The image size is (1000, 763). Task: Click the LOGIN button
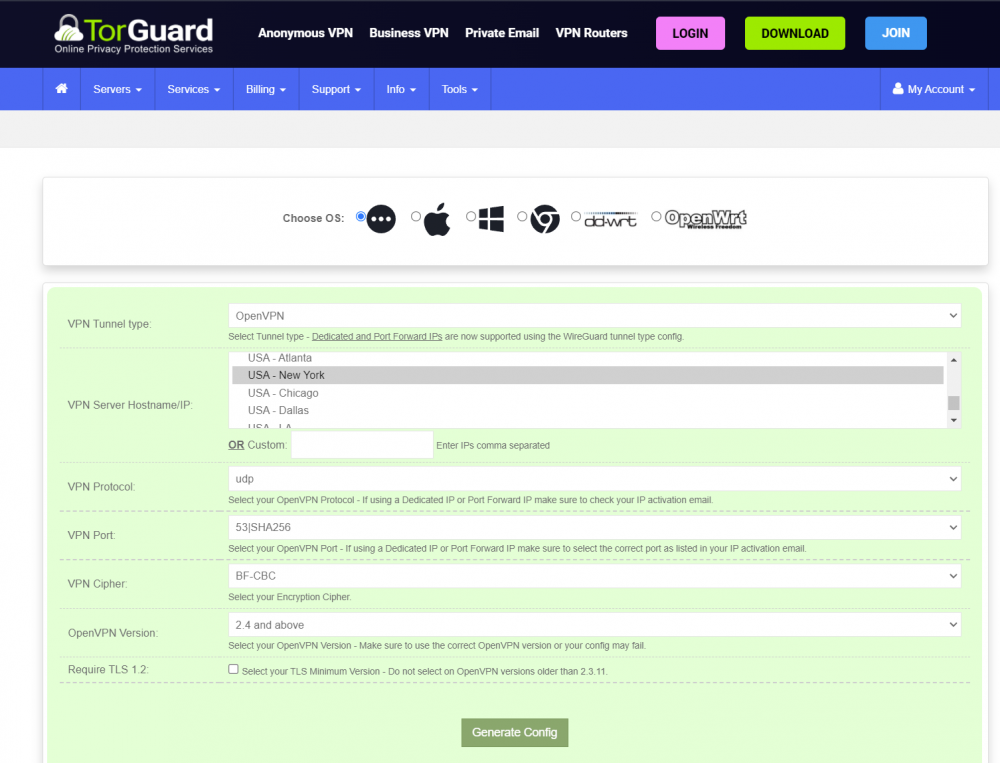(x=690, y=33)
